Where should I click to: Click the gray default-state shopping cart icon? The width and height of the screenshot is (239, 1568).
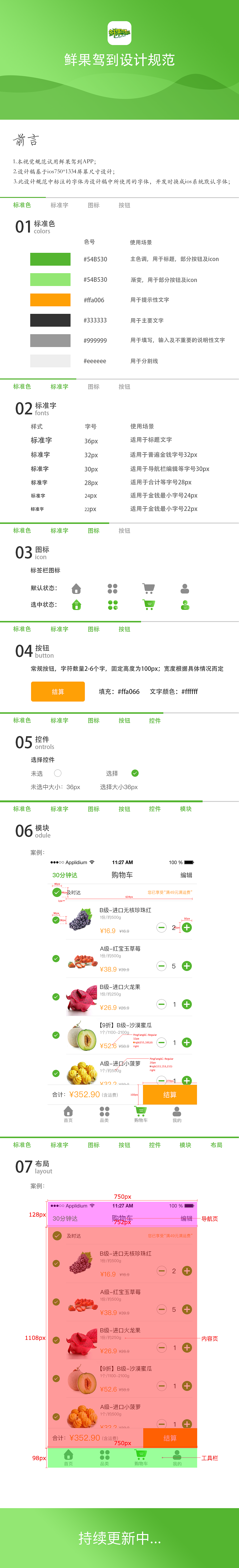148,589
